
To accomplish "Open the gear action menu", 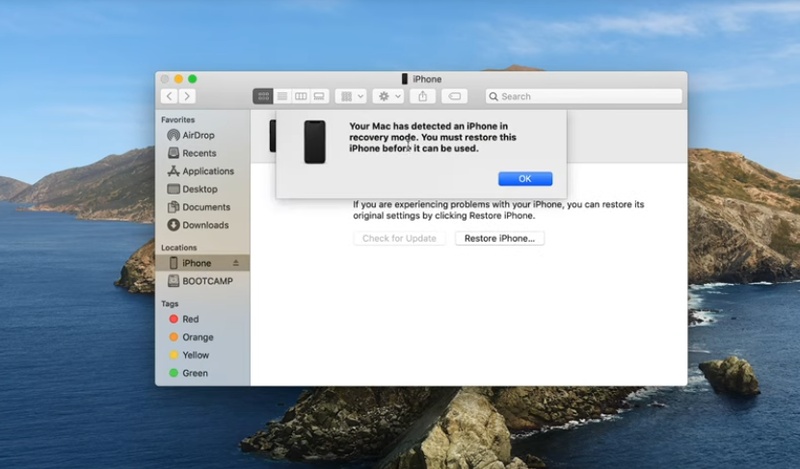I will pyautogui.click(x=389, y=96).
